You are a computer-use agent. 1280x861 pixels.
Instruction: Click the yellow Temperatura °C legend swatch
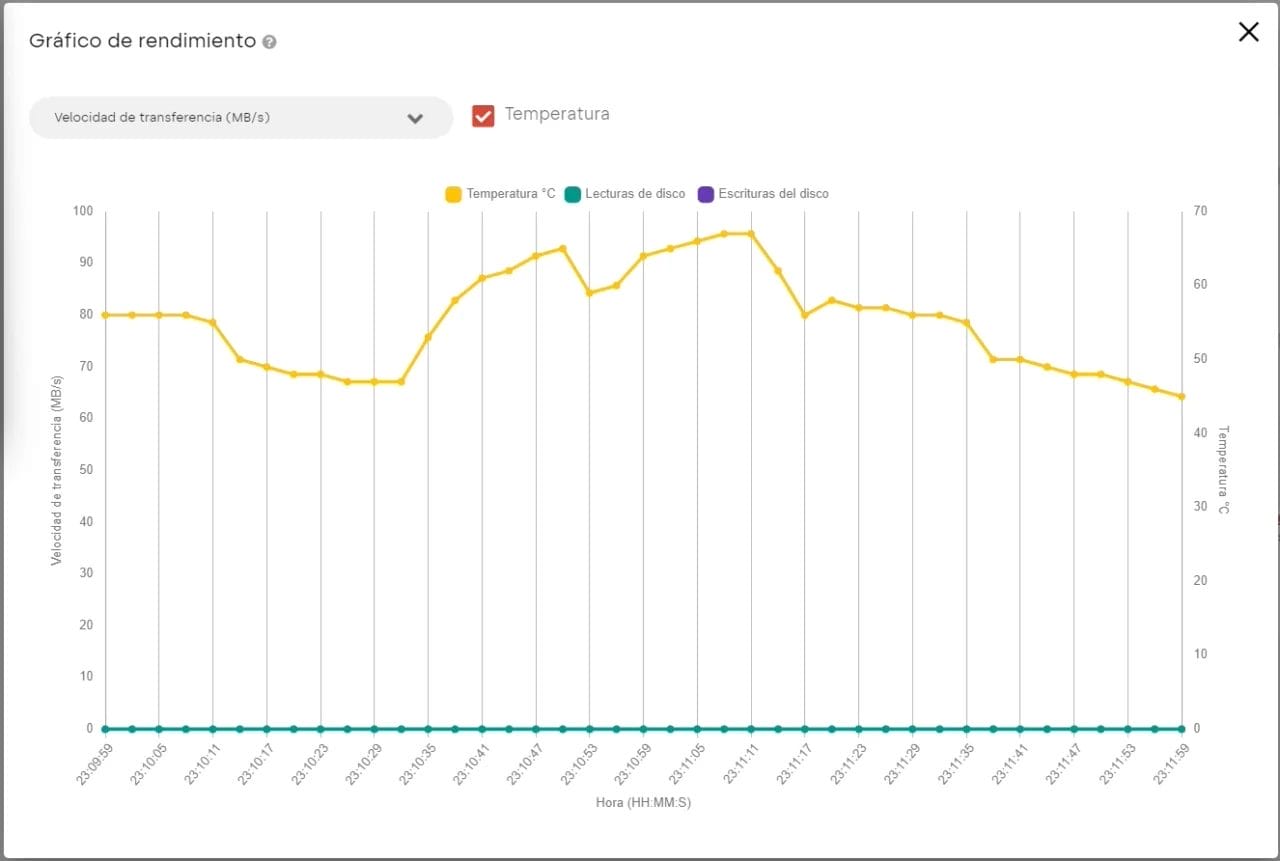click(x=454, y=193)
